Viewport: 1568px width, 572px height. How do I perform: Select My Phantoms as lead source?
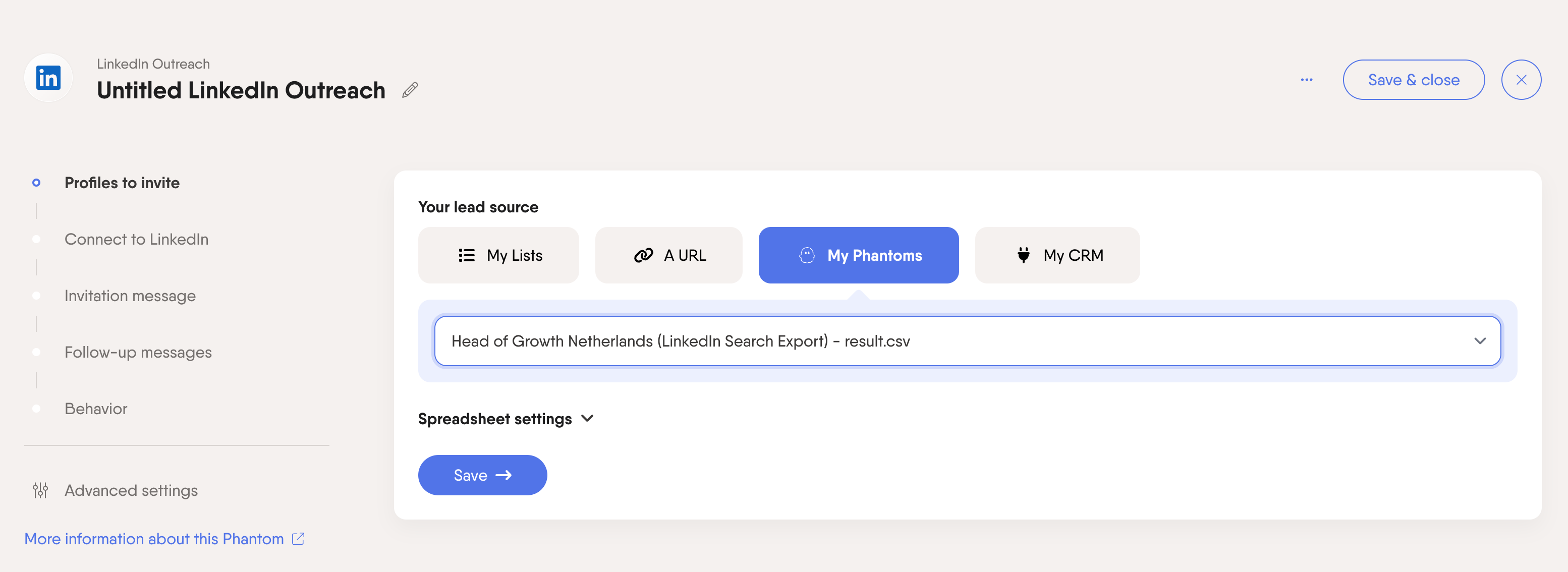pos(858,255)
